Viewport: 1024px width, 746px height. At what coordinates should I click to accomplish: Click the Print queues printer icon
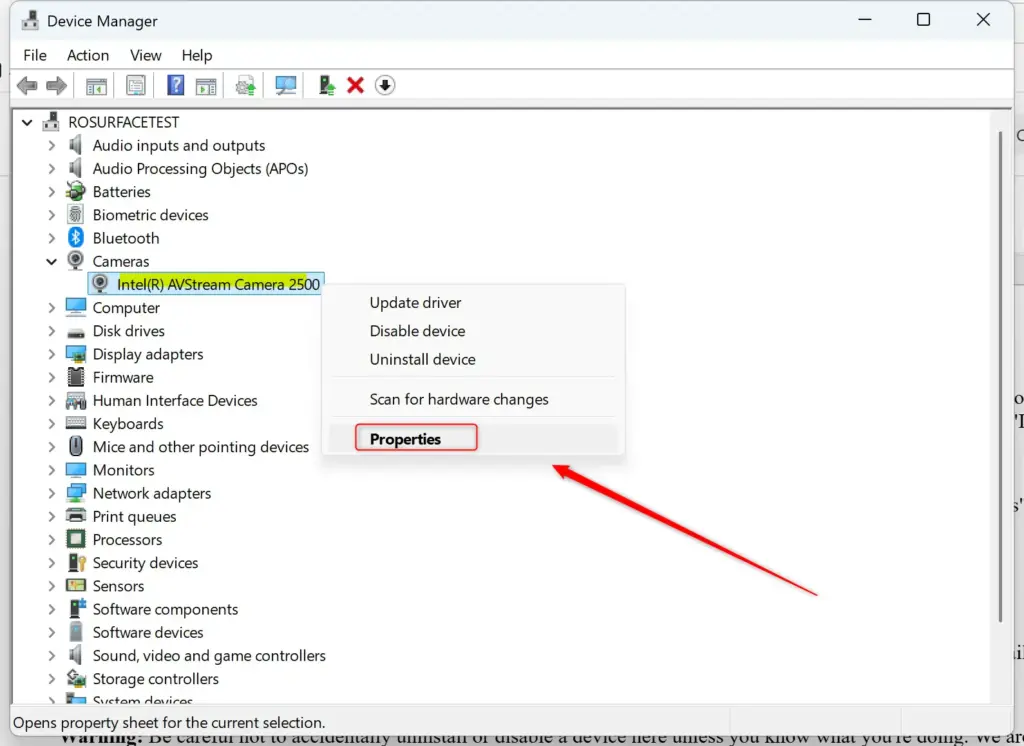pyautogui.click(x=76, y=516)
